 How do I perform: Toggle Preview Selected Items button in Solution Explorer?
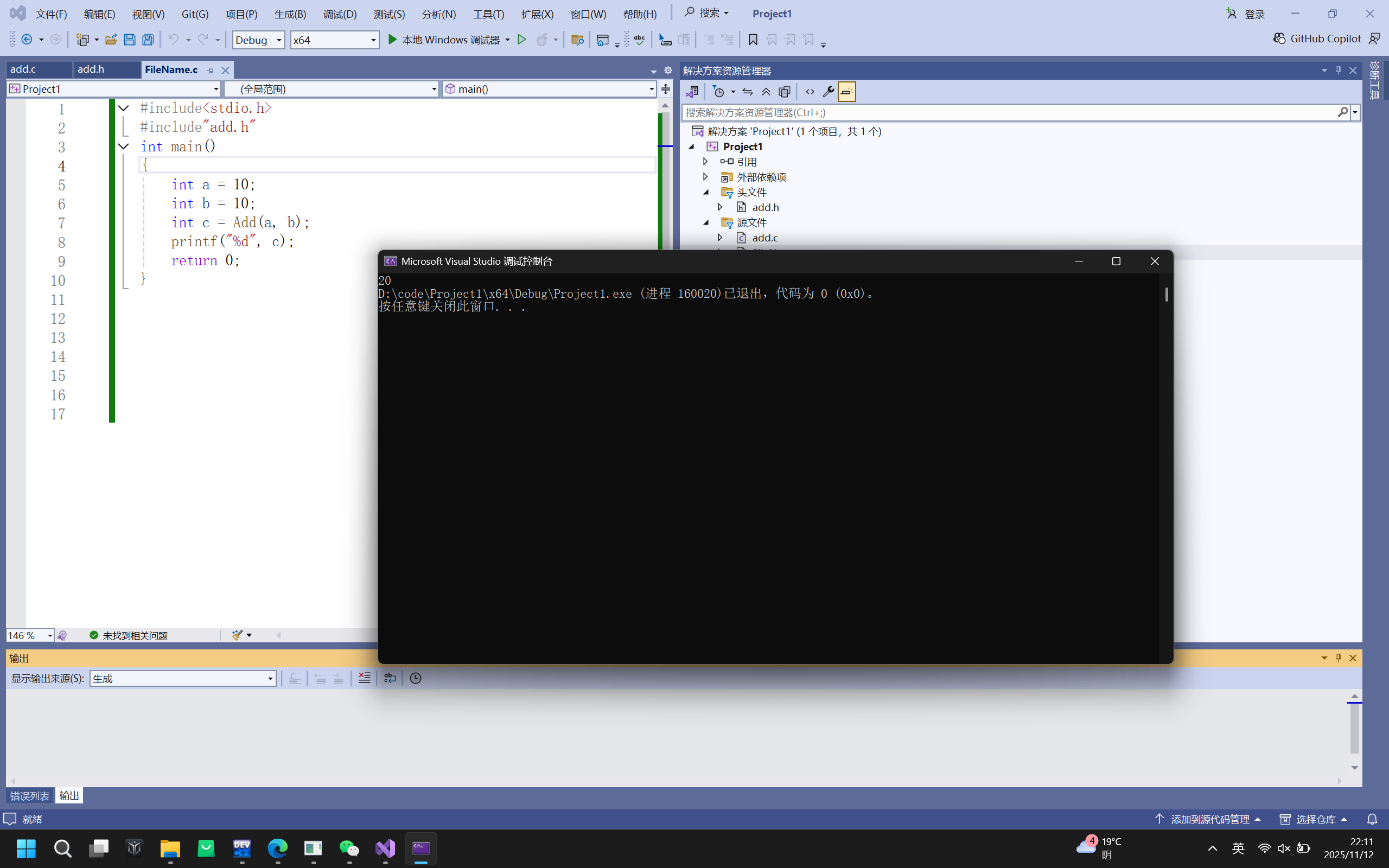click(846, 92)
